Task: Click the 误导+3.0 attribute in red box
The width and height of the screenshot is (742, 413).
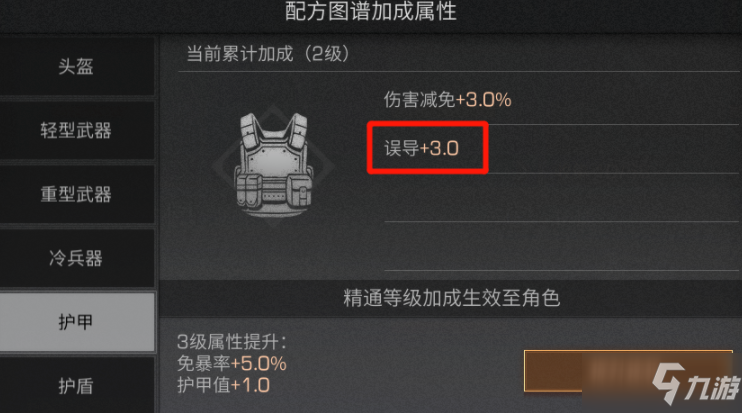Action: point(421,149)
